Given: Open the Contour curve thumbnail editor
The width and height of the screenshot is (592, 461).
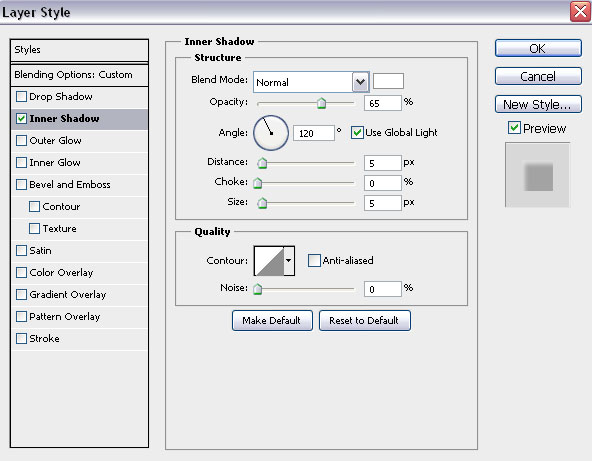Looking at the screenshot, I should click(x=269, y=261).
